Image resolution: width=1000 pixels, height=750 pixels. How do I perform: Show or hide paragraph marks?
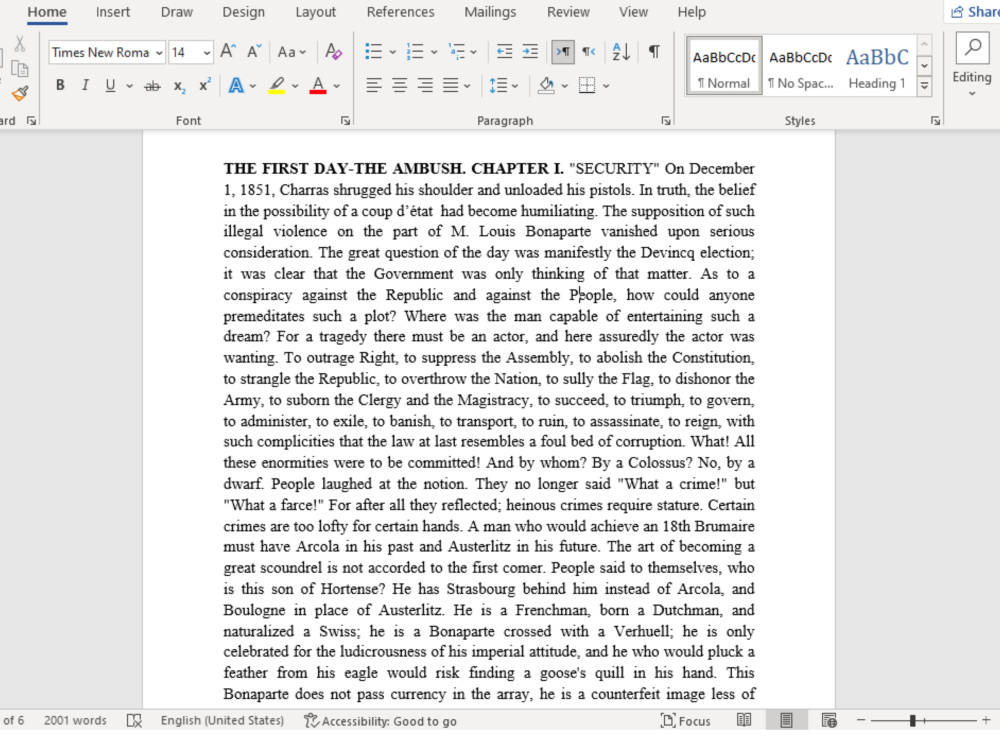pos(654,52)
